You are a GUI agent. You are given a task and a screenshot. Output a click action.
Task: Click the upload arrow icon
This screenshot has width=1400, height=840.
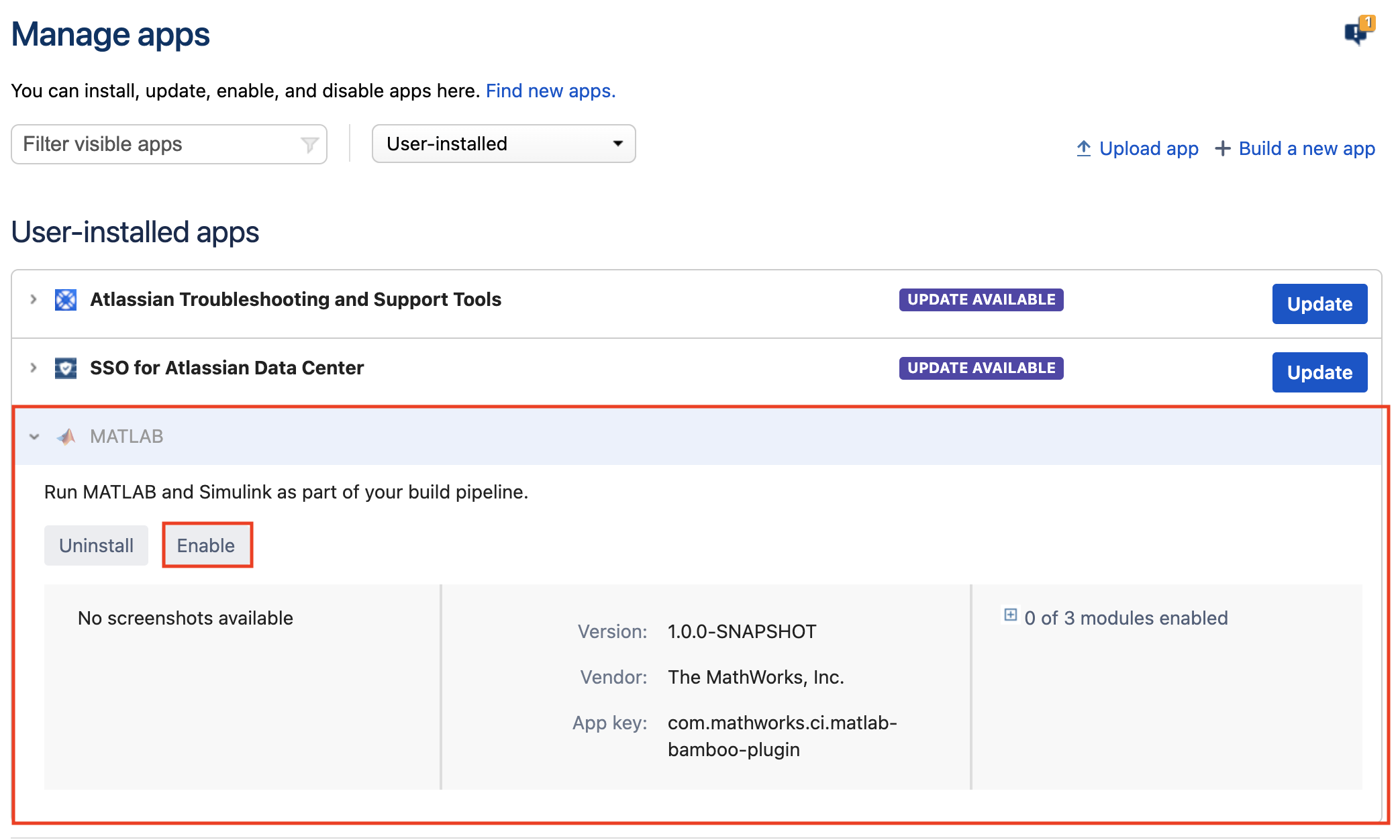1083,148
